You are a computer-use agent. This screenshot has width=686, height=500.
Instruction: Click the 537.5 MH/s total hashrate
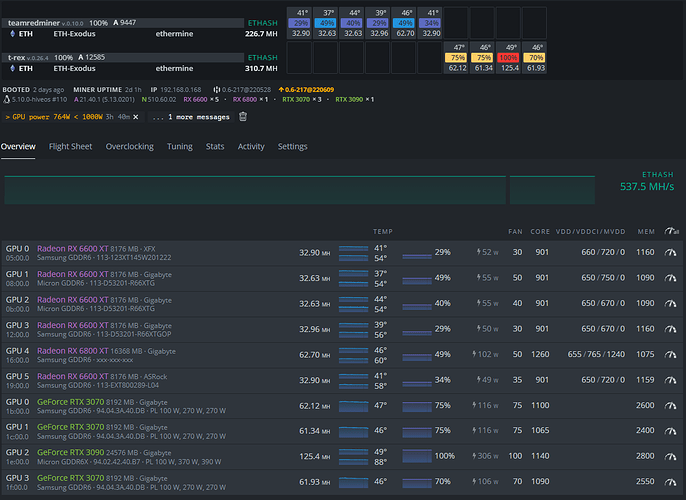coord(647,187)
